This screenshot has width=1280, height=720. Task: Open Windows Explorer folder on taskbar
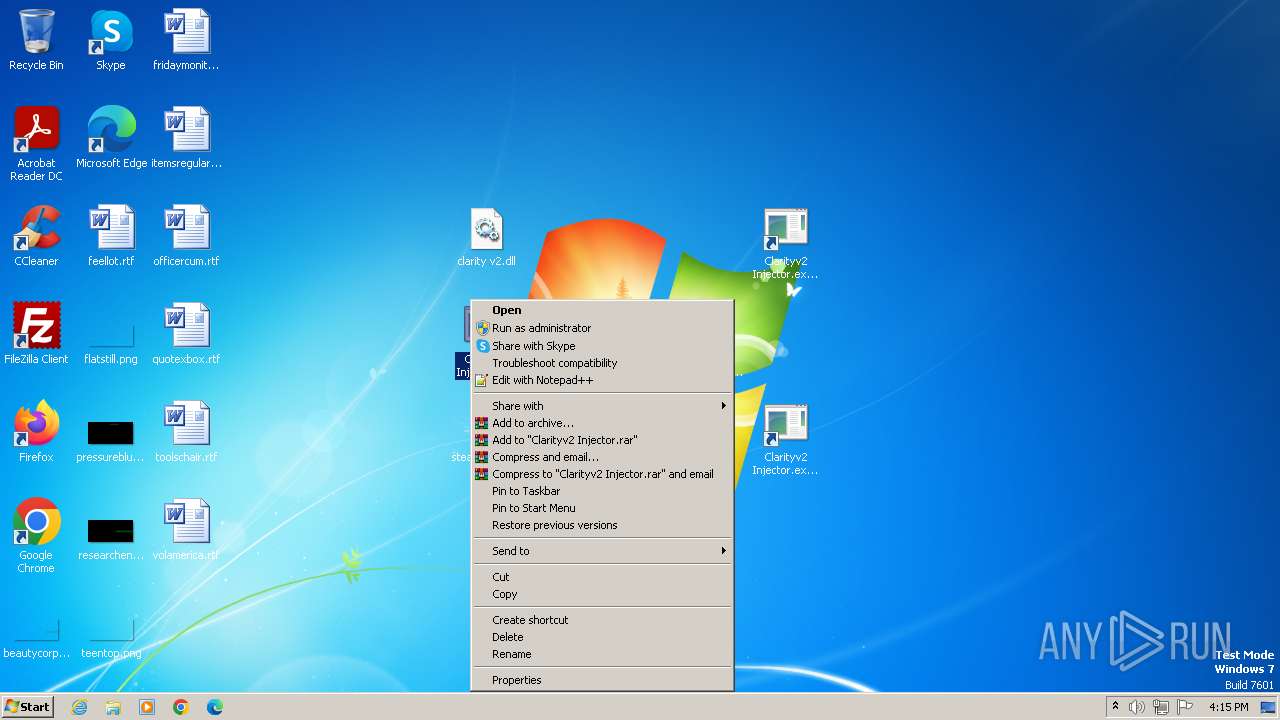click(x=113, y=707)
